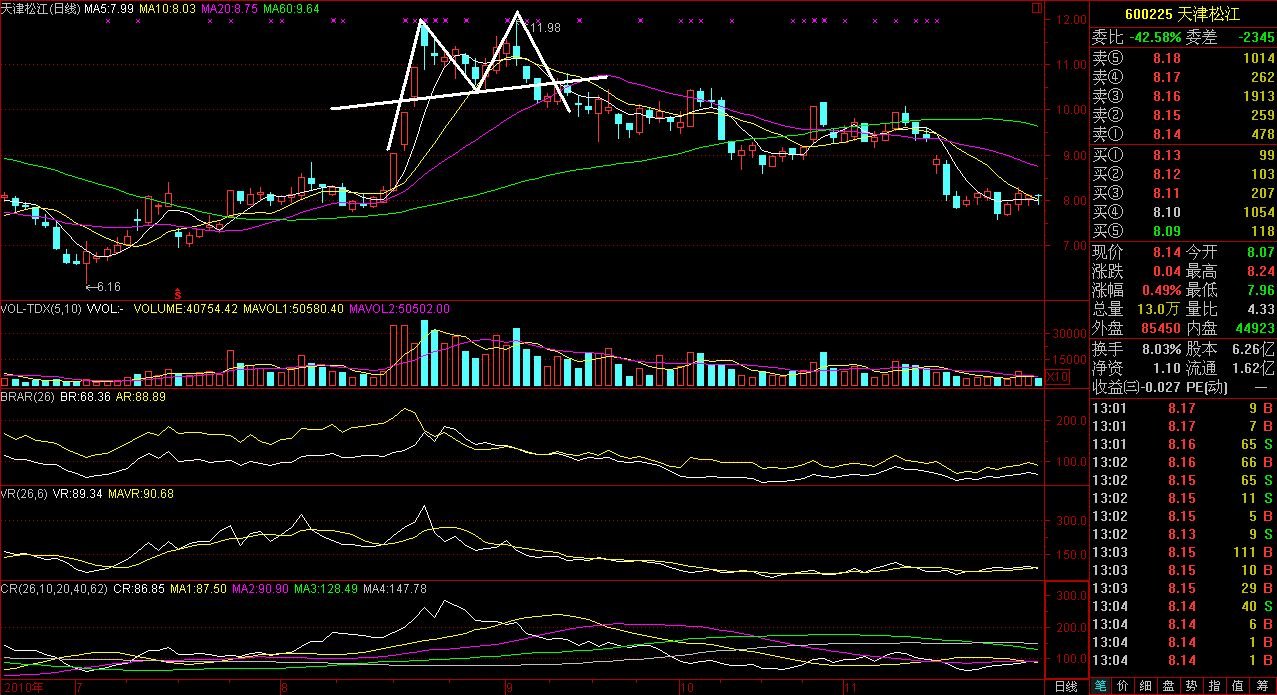Click the 卖⑤ ask price 8.18
1277x695 pixels.
pos(1166,58)
